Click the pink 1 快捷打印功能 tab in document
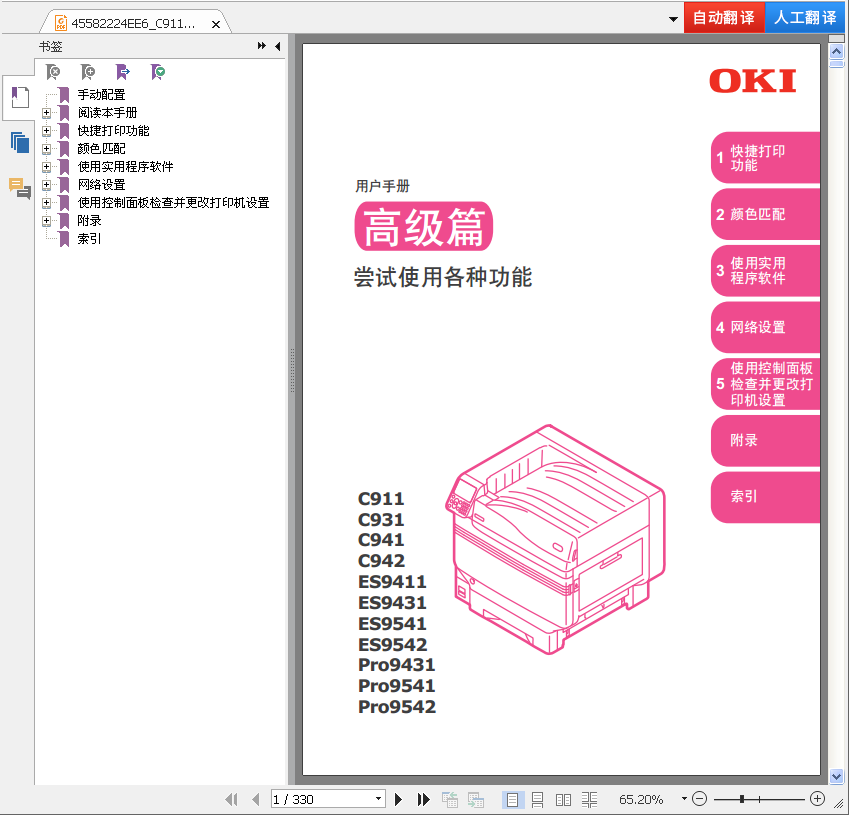 point(766,158)
